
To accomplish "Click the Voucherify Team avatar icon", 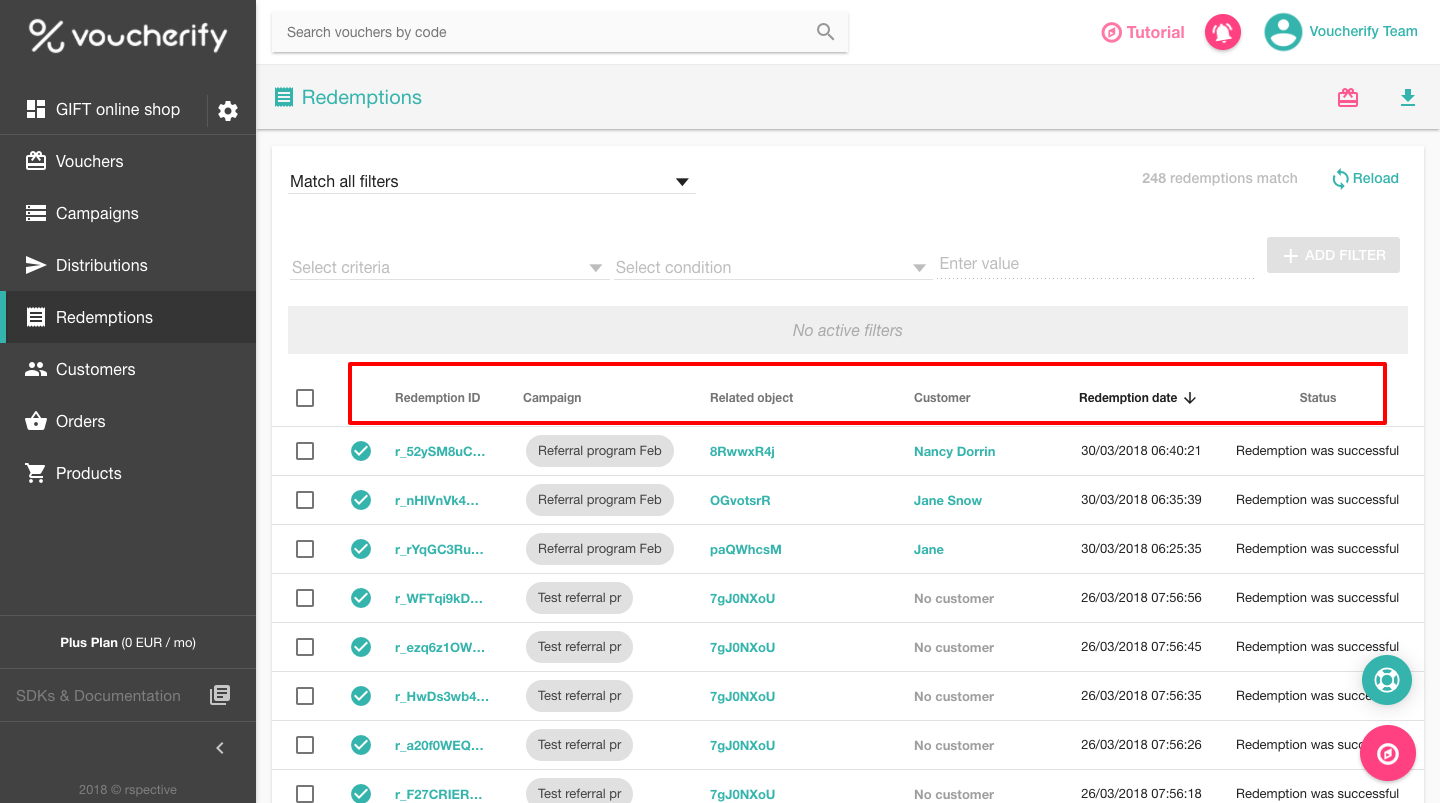I will pyautogui.click(x=1282, y=32).
